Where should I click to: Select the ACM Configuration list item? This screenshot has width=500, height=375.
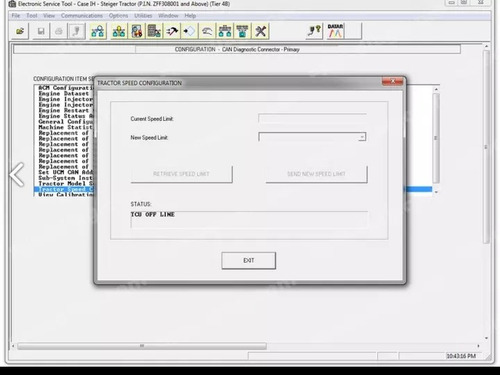[x=66, y=88]
